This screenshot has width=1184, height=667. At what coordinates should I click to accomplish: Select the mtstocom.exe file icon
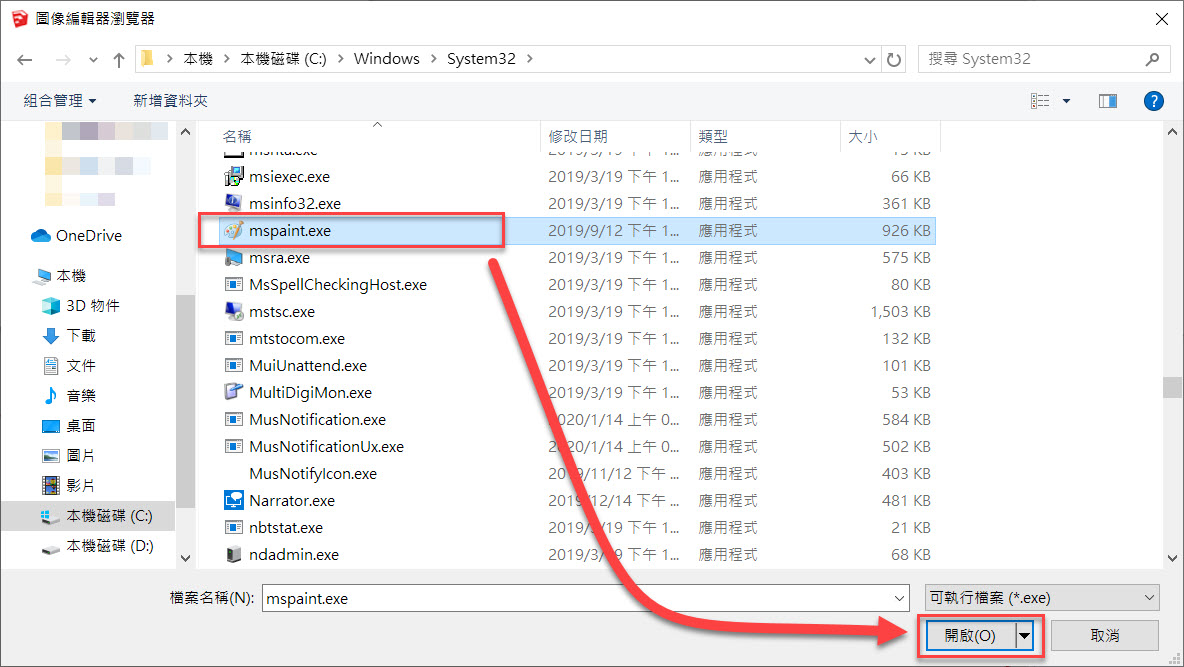point(233,338)
